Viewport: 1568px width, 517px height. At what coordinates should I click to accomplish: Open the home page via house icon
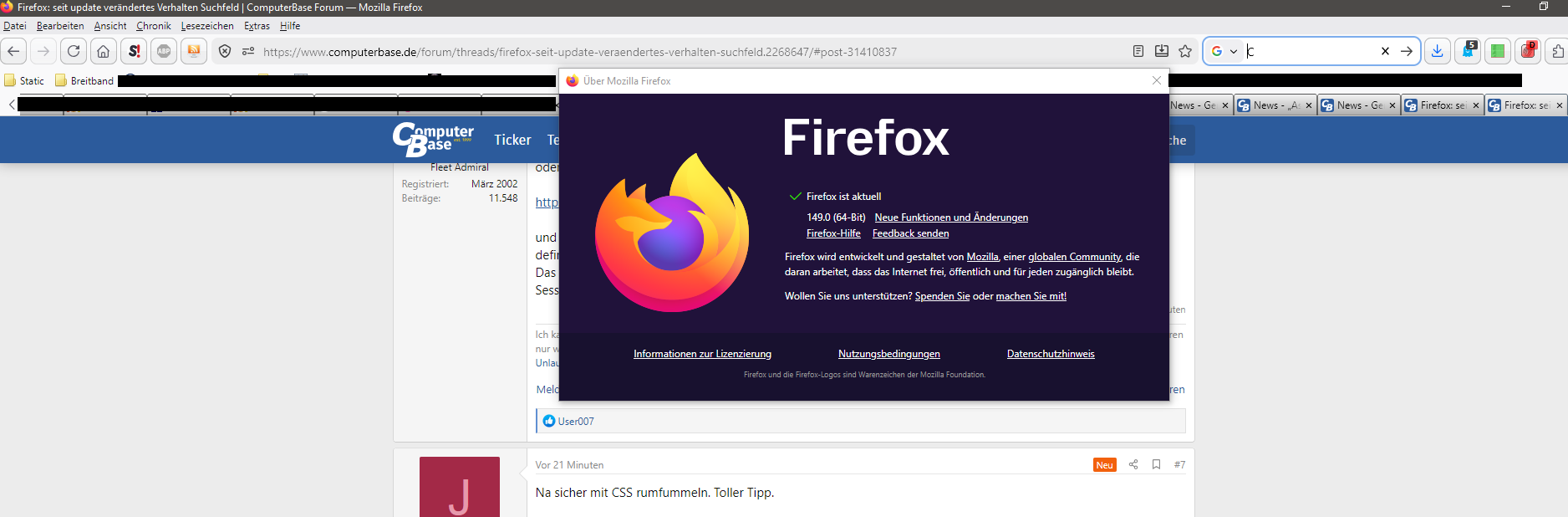point(104,51)
